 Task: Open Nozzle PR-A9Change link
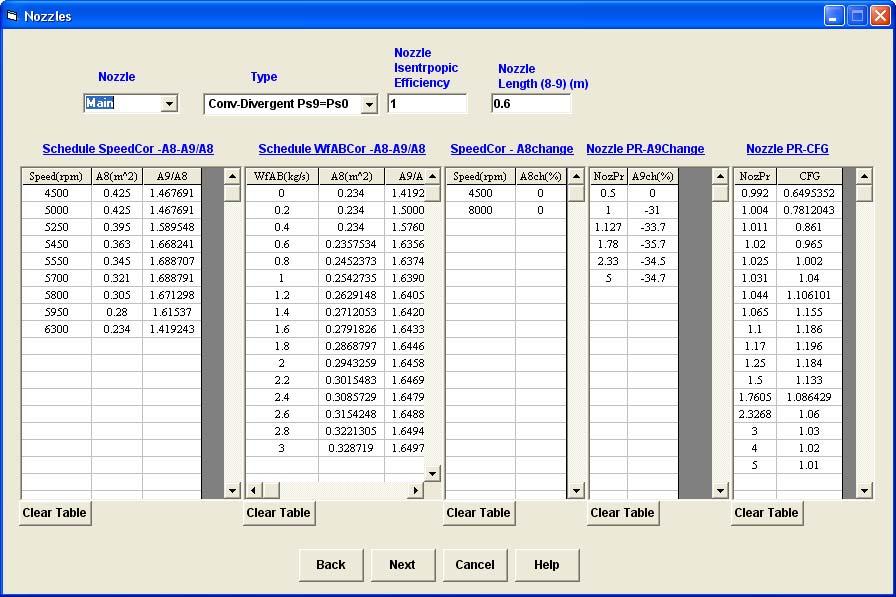click(x=645, y=149)
